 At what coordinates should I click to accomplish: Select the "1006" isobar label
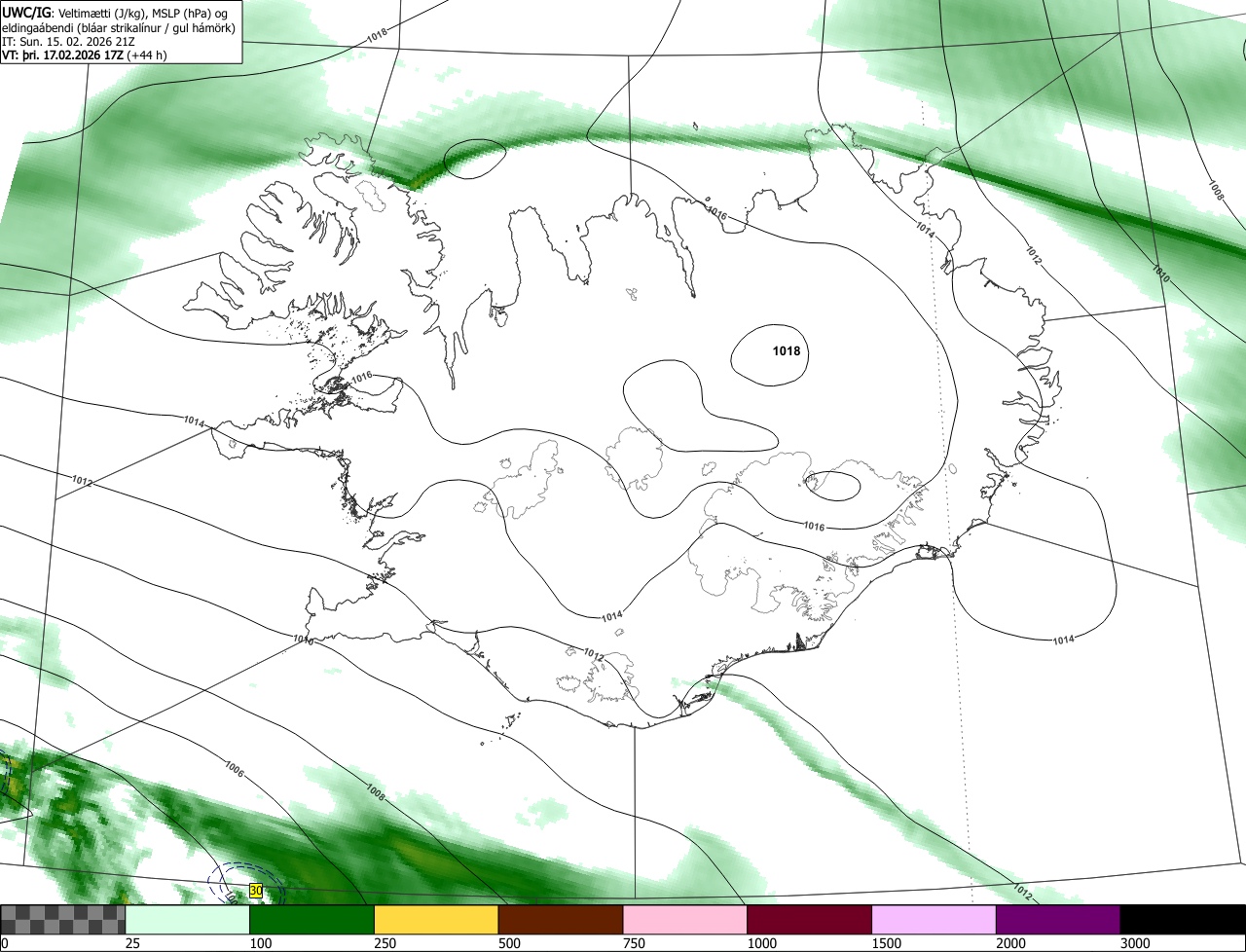(x=234, y=770)
